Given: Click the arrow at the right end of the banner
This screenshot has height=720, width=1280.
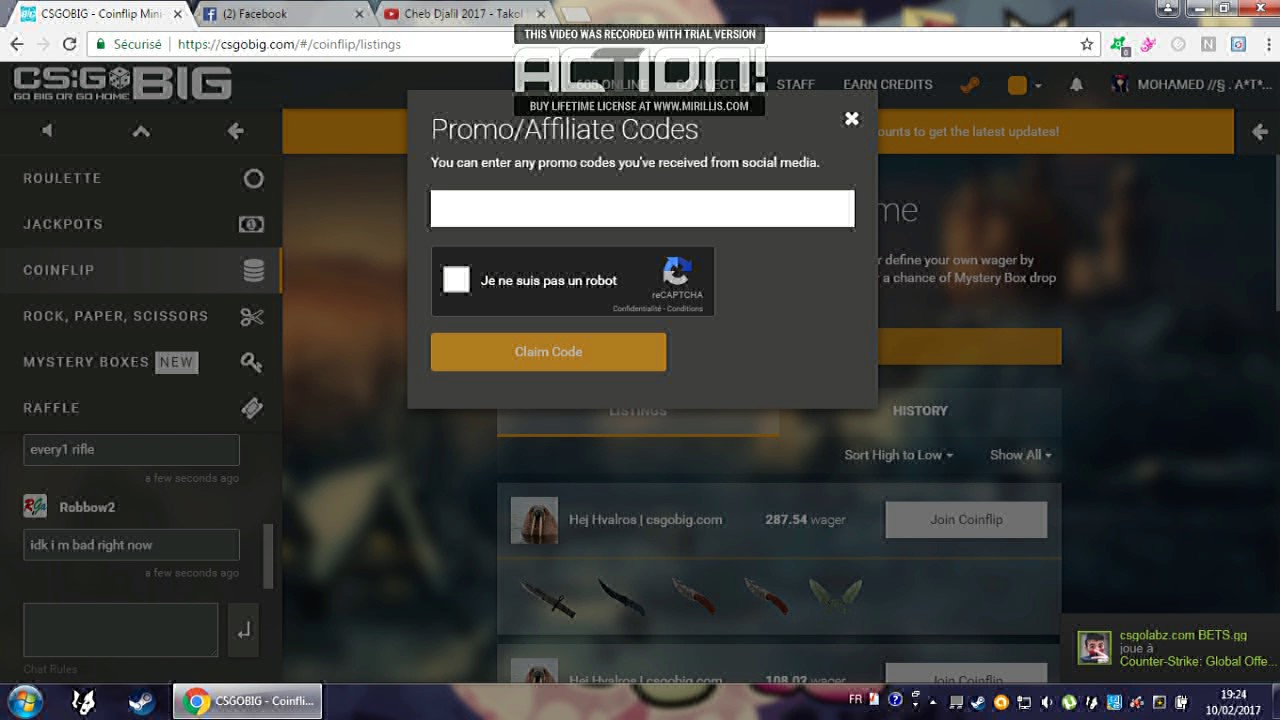Looking at the screenshot, I should [1259, 132].
